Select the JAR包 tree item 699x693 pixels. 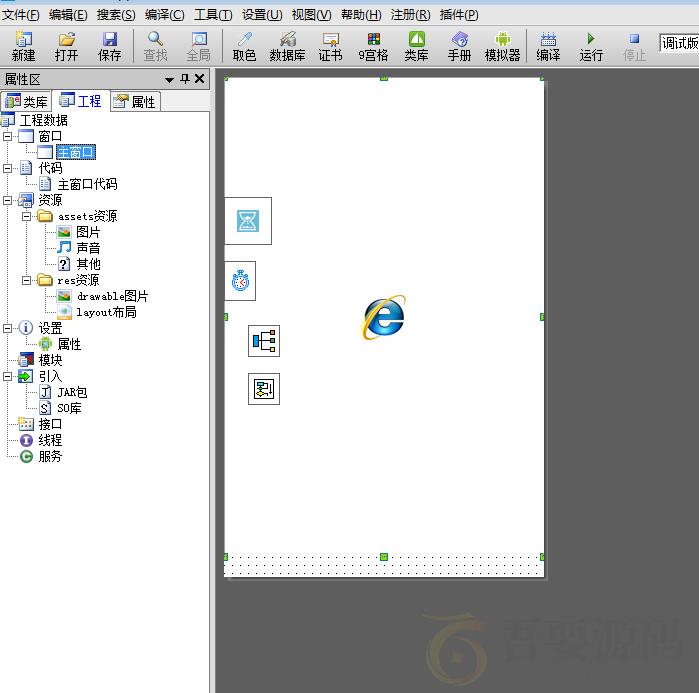72,393
